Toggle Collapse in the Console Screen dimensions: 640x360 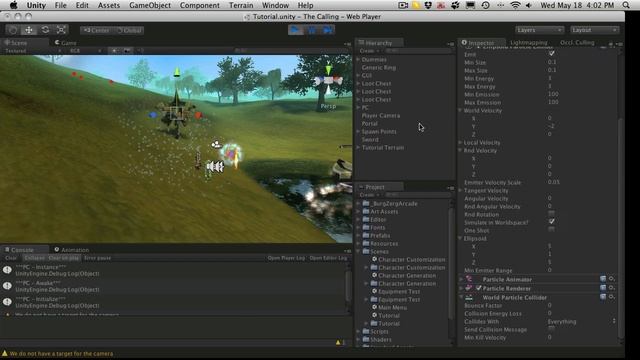34,258
